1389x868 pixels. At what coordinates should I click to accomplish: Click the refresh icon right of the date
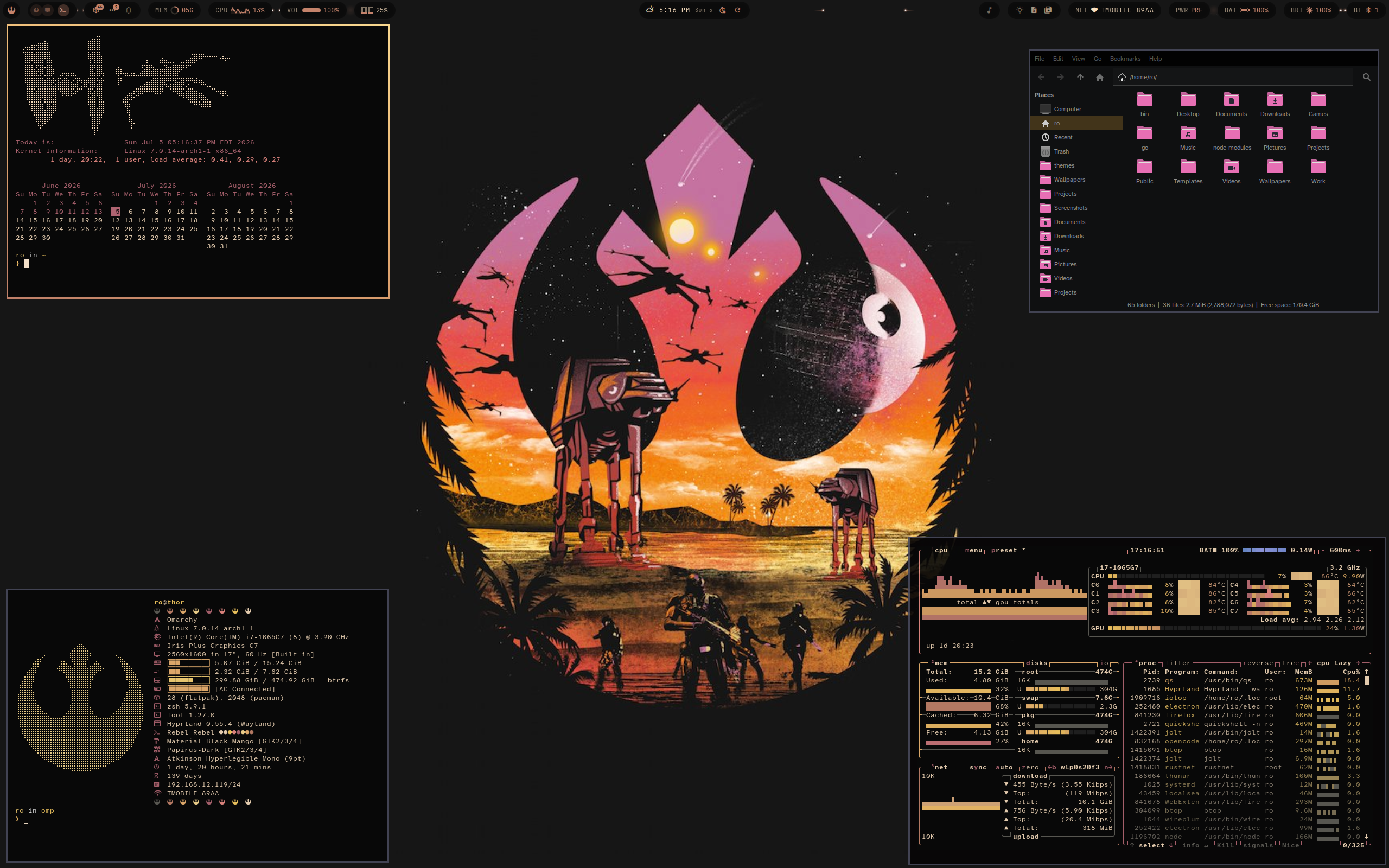pos(737,10)
